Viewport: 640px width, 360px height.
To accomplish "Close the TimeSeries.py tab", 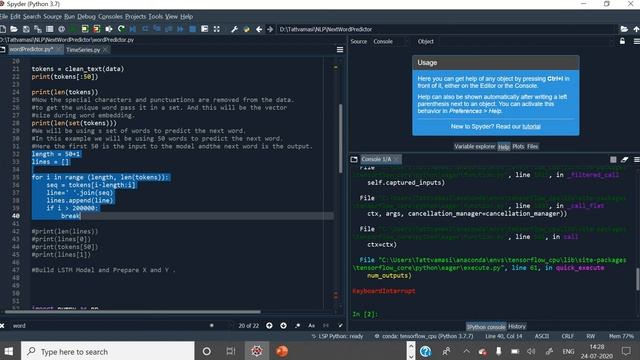I will 106,50.
